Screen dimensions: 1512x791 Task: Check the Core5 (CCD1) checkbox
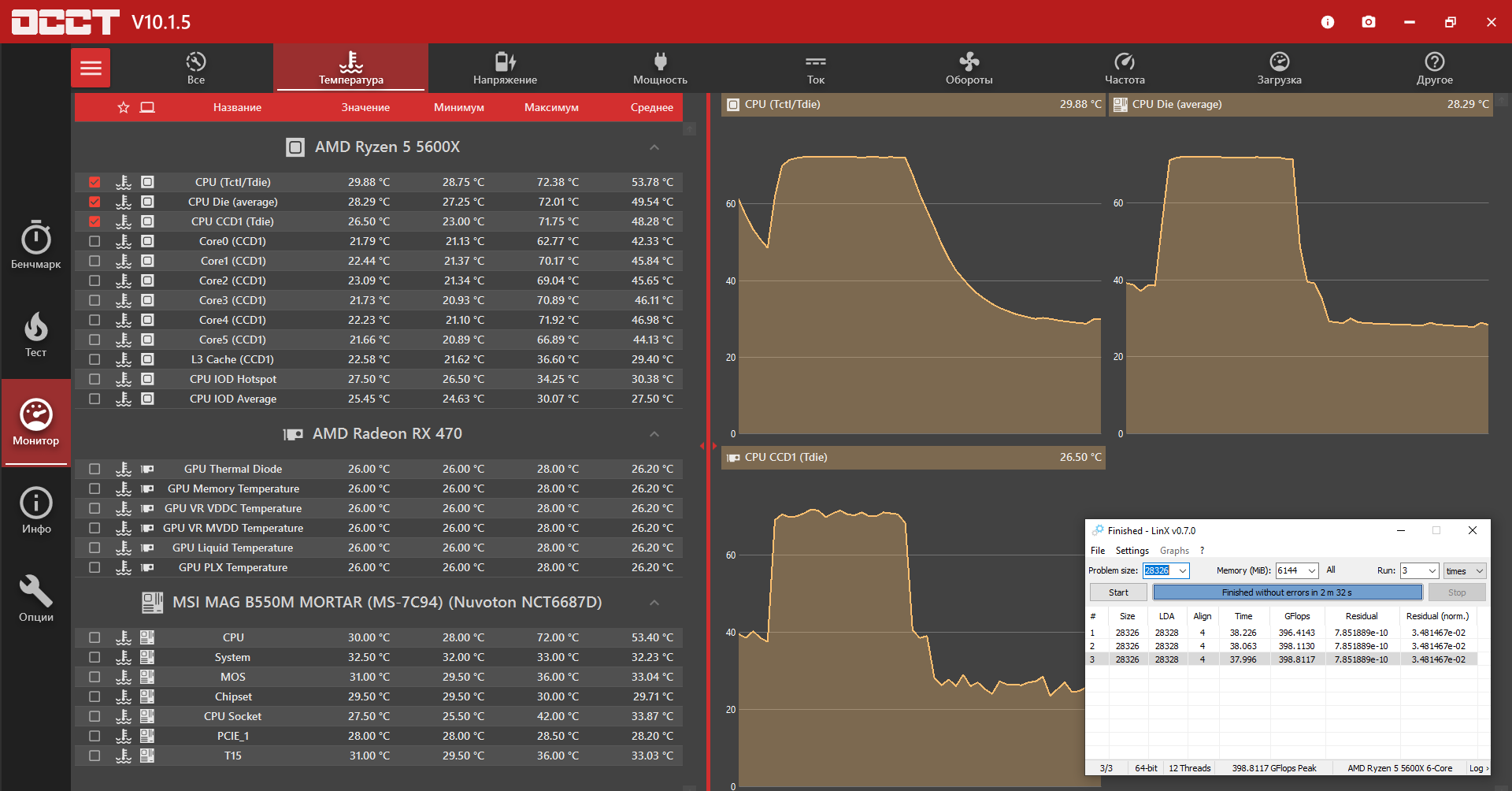pos(94,340)
